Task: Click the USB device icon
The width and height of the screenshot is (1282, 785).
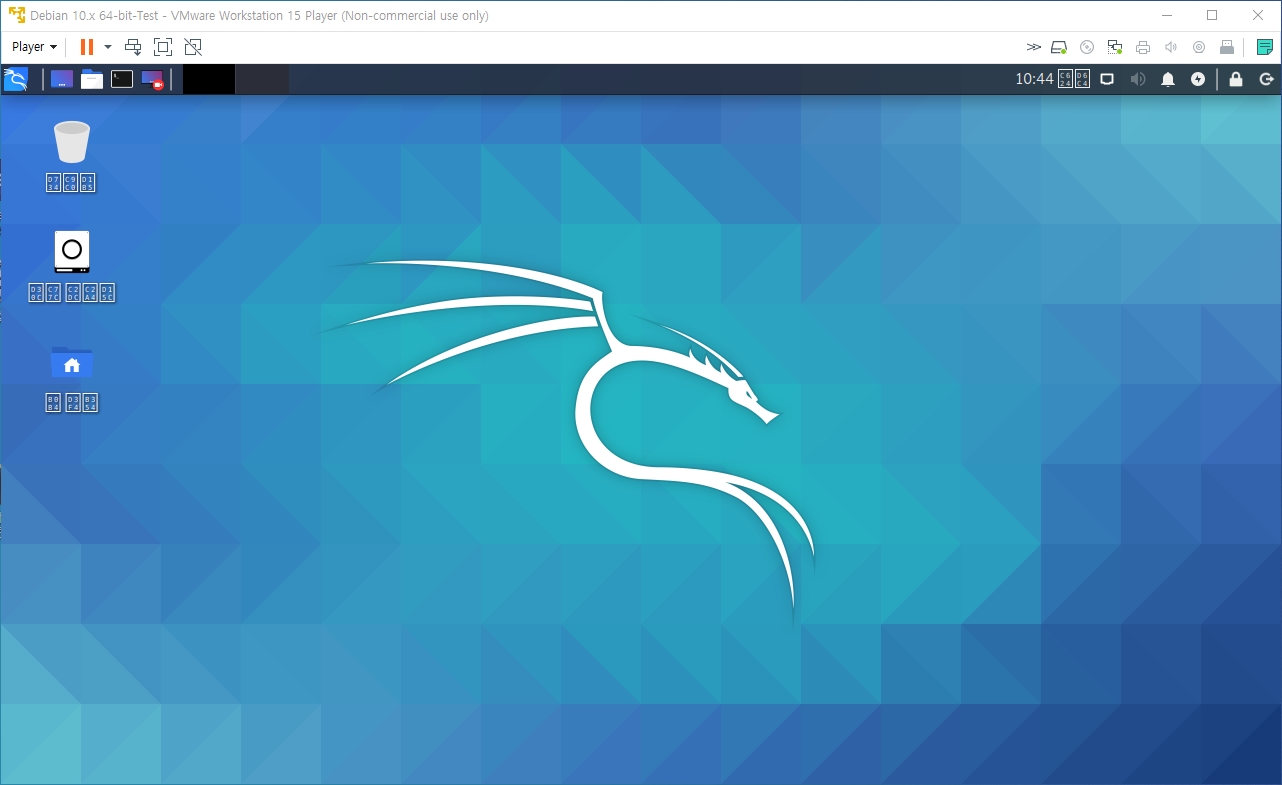Action: 1227,47
